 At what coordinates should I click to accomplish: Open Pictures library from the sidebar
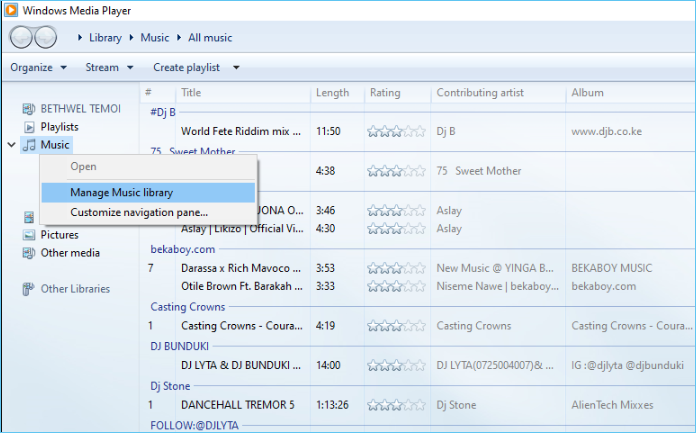coord(58,235)
